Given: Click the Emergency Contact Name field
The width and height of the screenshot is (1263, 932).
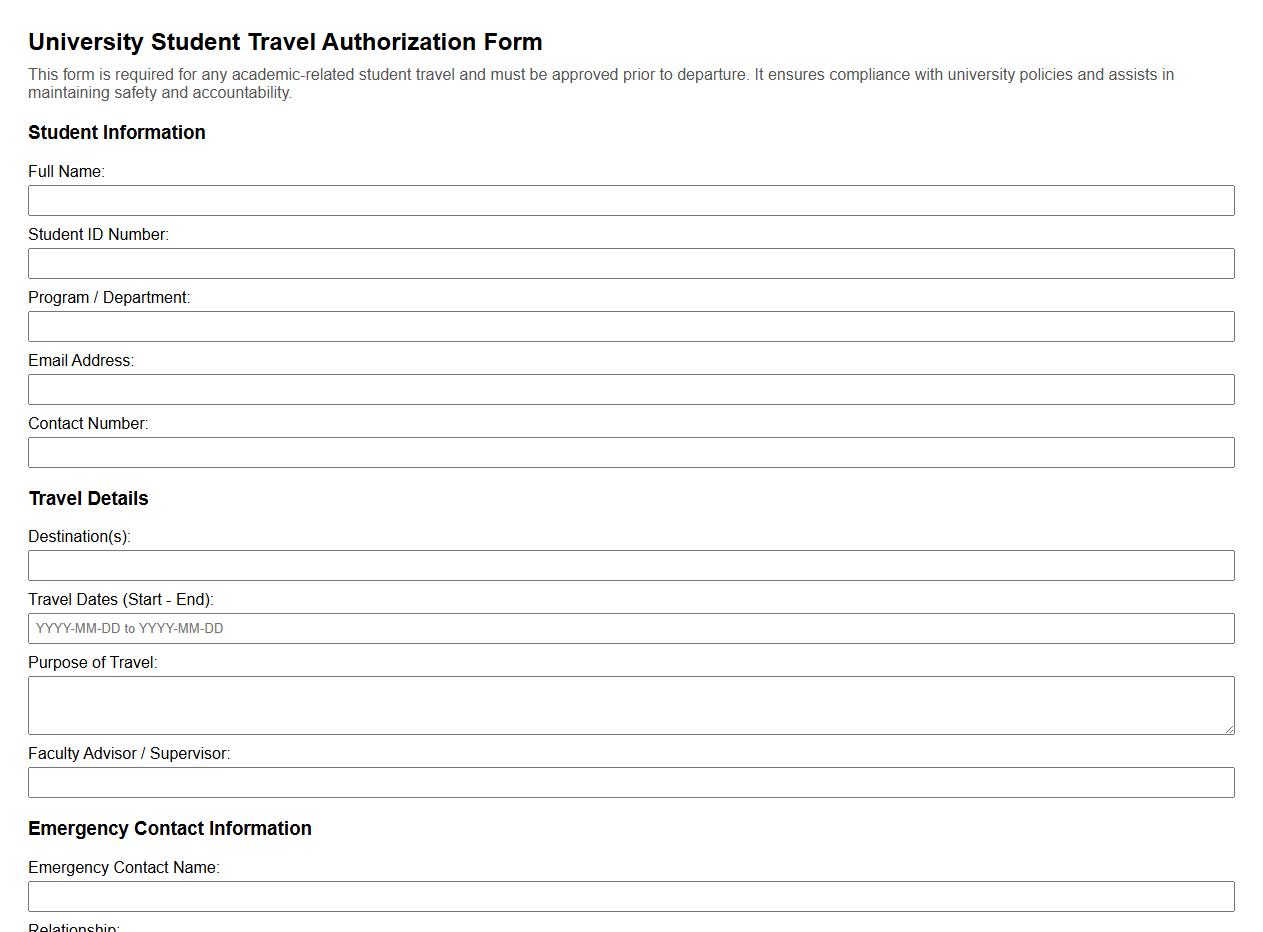Looking at the screenshot, I should click(x=630, y=896).
